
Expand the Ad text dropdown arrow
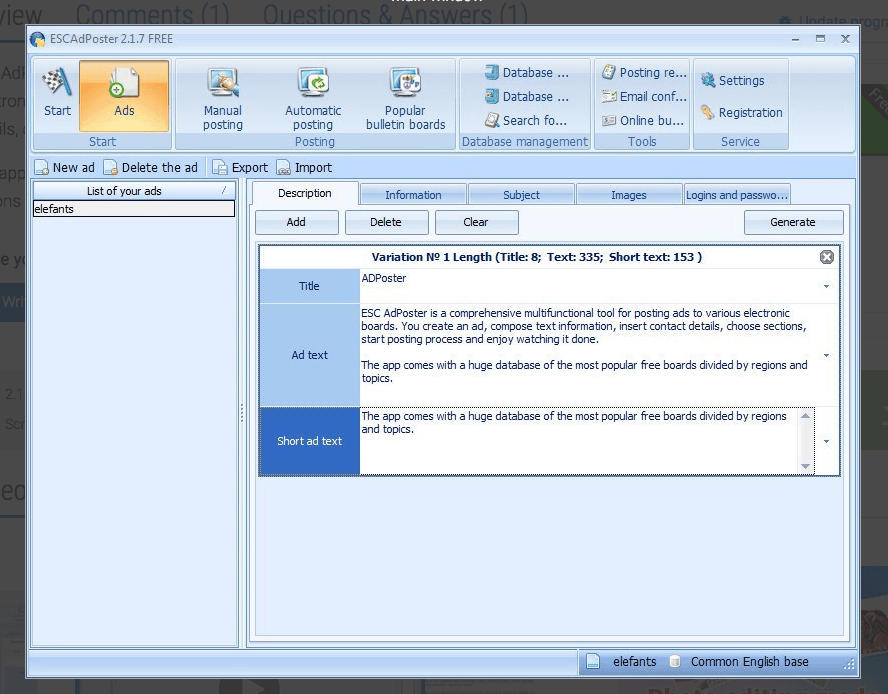click(x=826, y=355)
